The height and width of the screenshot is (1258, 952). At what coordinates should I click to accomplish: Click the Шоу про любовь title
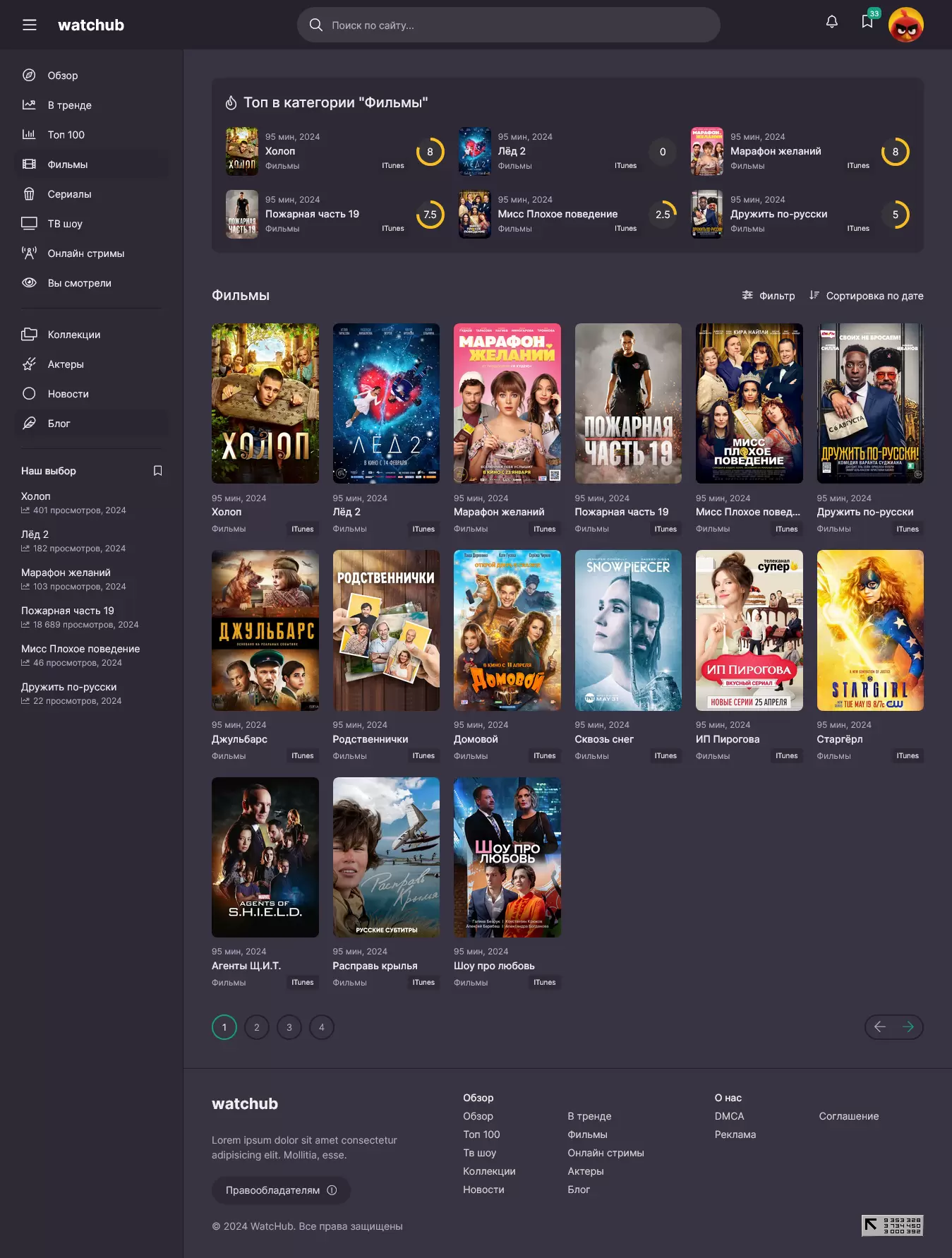[x=494, y=966]
